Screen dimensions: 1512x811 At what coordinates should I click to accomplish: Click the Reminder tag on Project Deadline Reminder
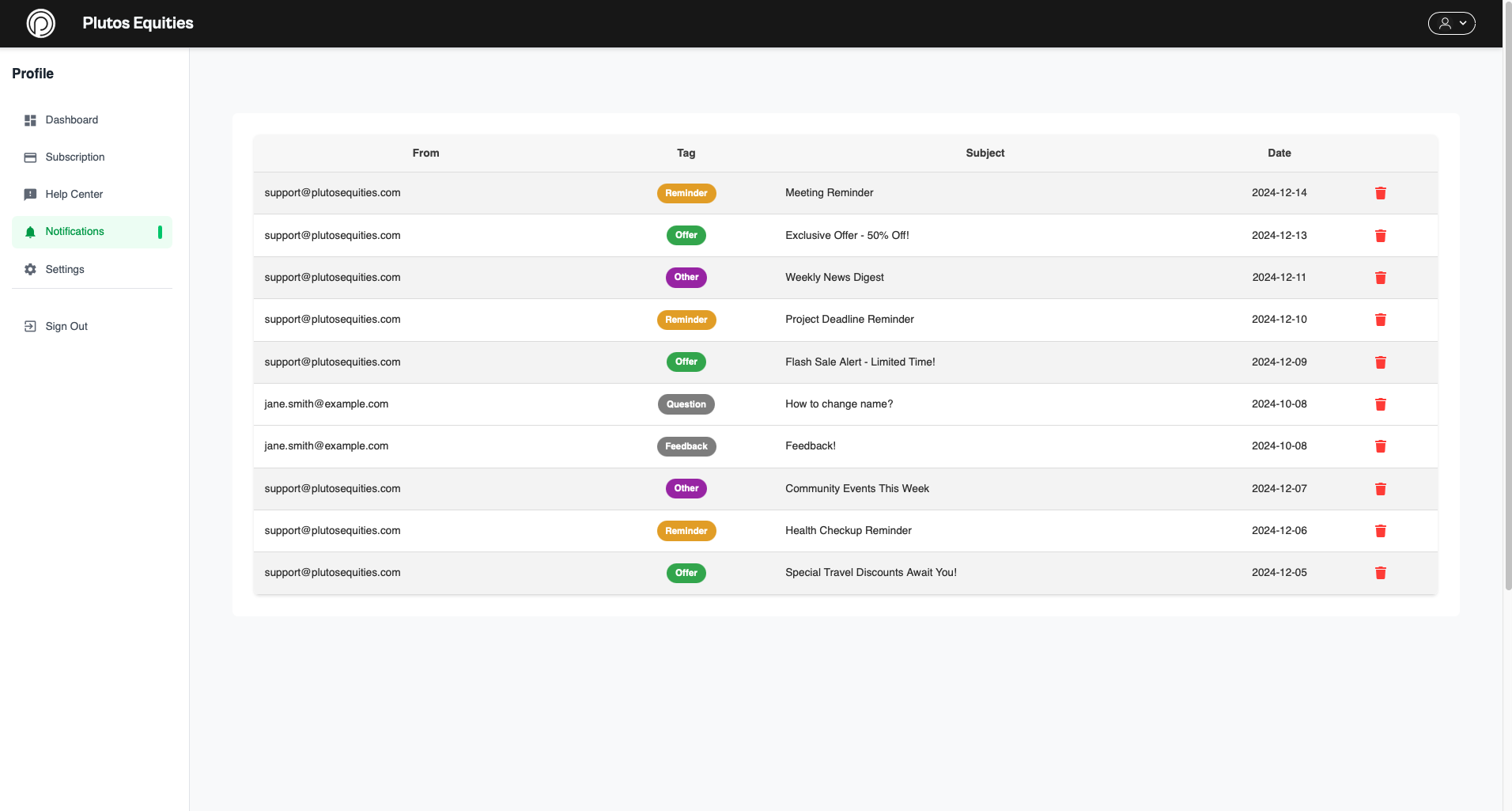click(x=686, y=320)
